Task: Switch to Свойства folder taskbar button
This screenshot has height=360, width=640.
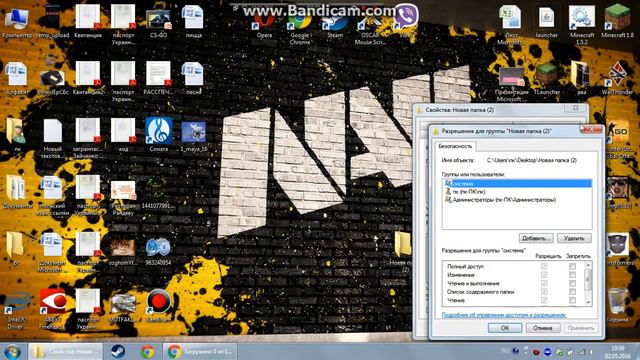Action: coord(65,351)
